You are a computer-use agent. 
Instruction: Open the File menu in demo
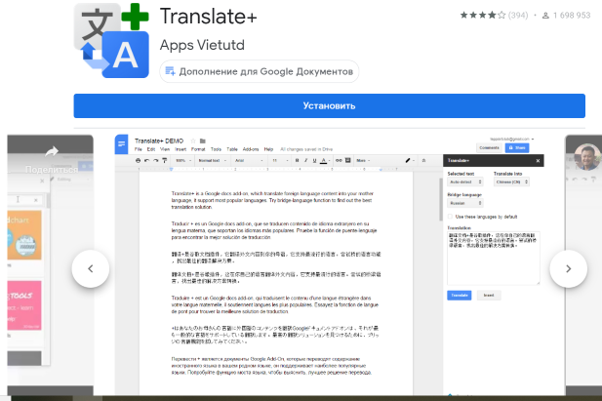click(139, 149)
